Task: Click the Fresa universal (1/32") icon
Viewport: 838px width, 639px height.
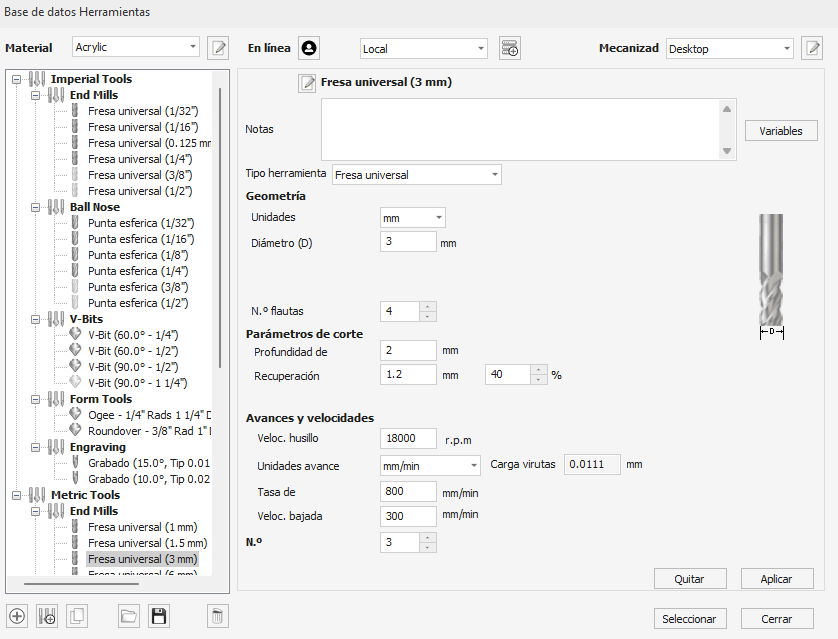Action: [75, 111]
